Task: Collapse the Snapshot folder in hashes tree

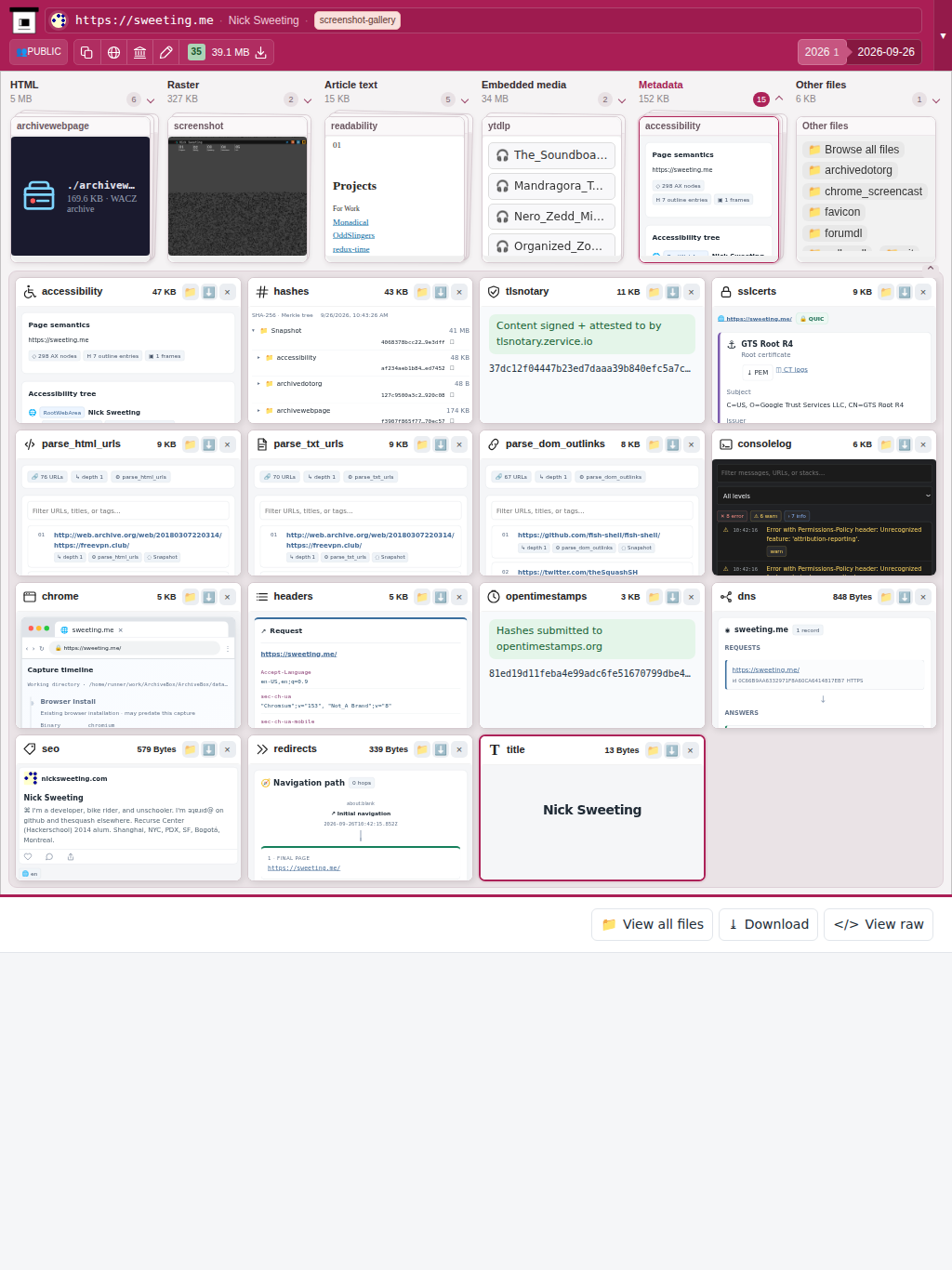Action: click(253, 331)
